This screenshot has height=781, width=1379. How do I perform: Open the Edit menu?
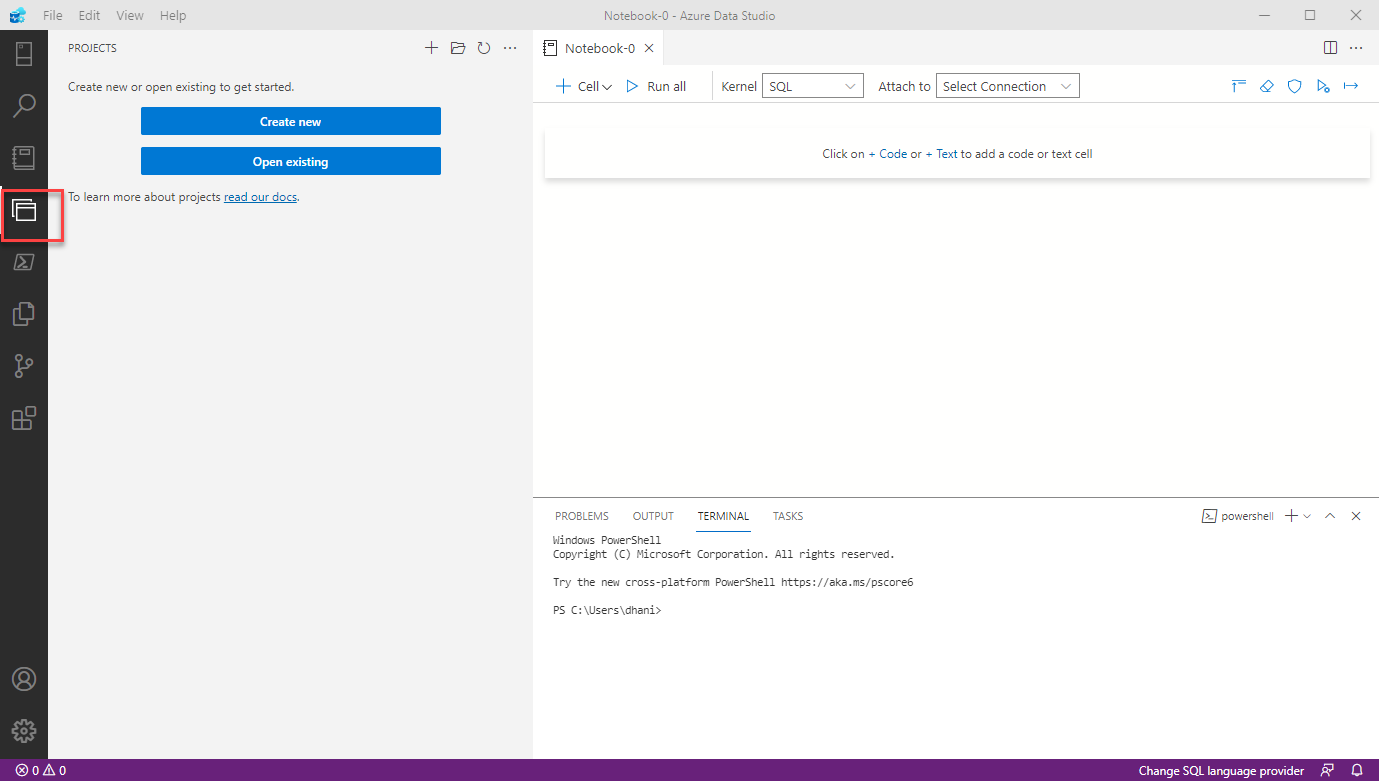point(89,16)
